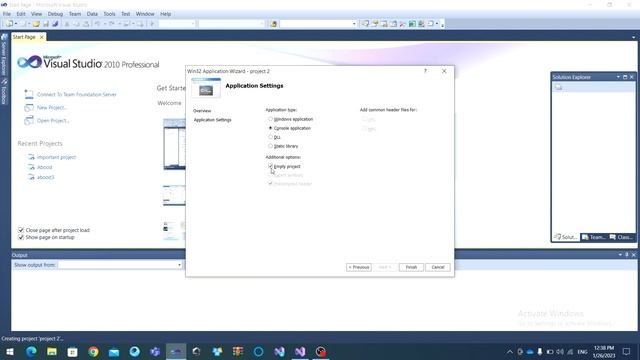Open the notification center icon

(627, 351)
